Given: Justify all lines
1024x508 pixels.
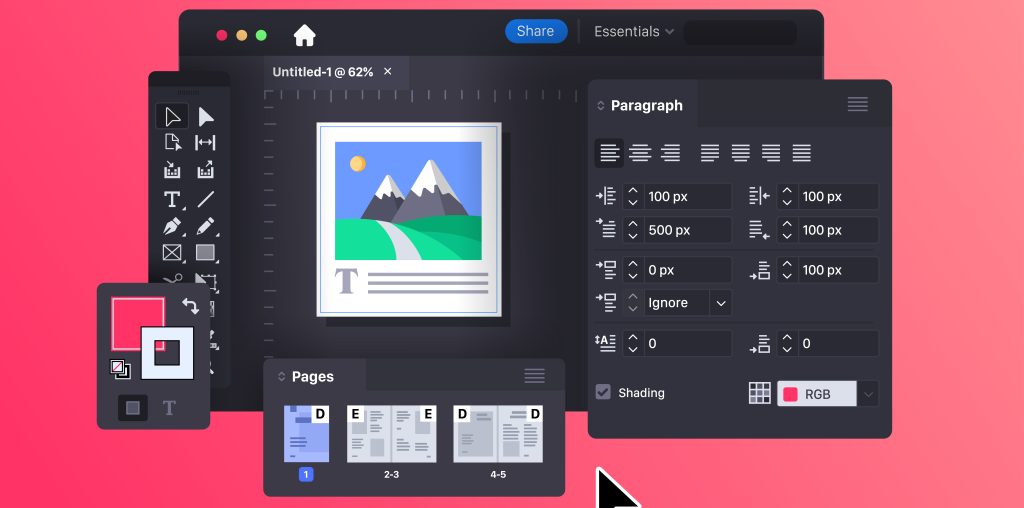Looking at the screenshot, I should tap(802, 153).
